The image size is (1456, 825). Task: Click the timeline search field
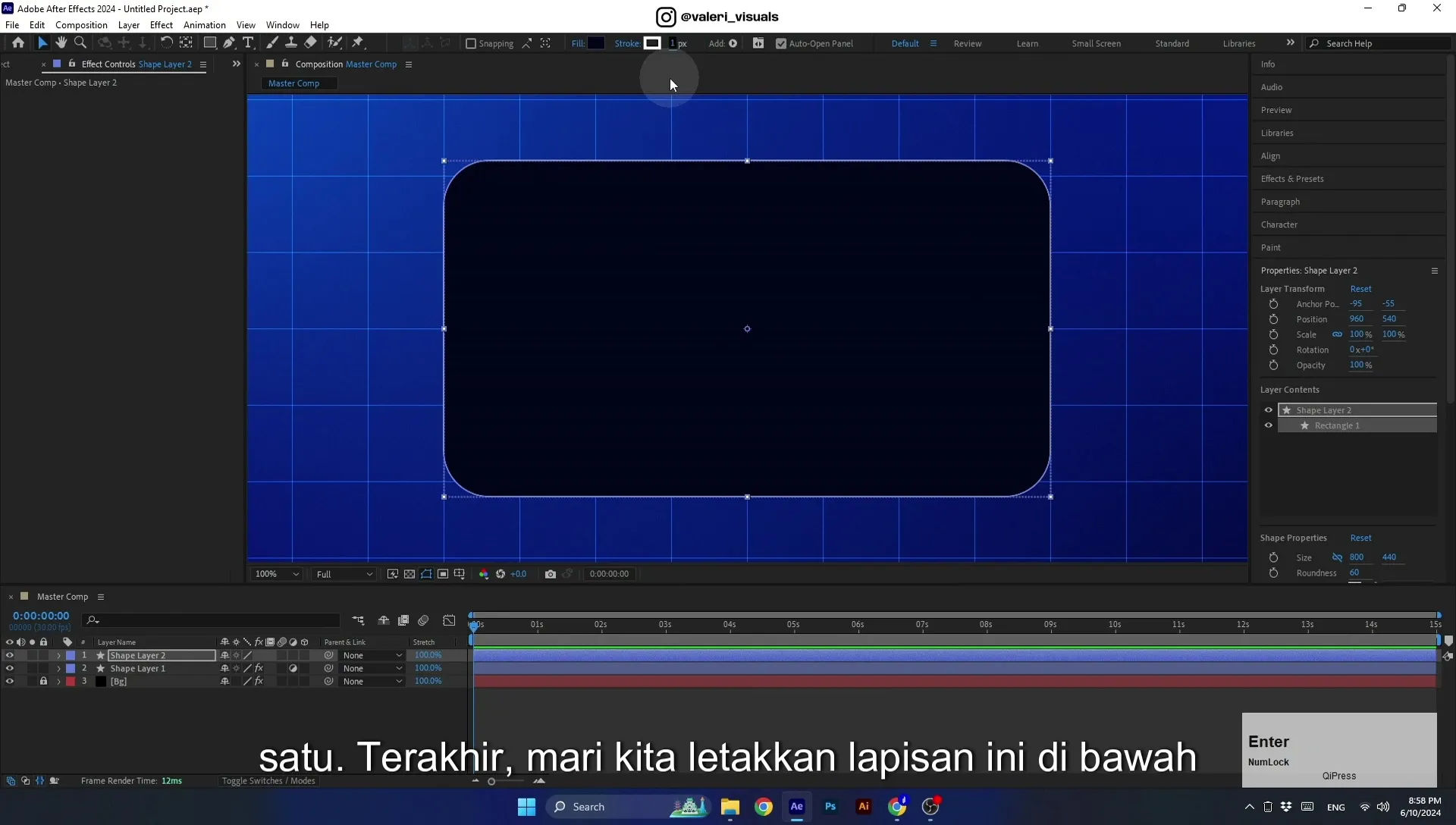coord(212,620)
